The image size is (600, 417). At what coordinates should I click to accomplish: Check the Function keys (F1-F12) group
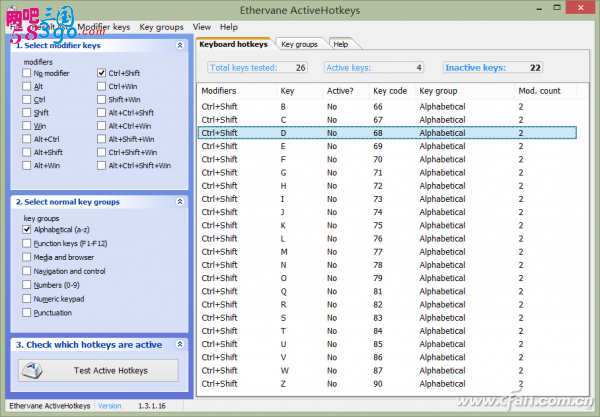coord(26,243)
